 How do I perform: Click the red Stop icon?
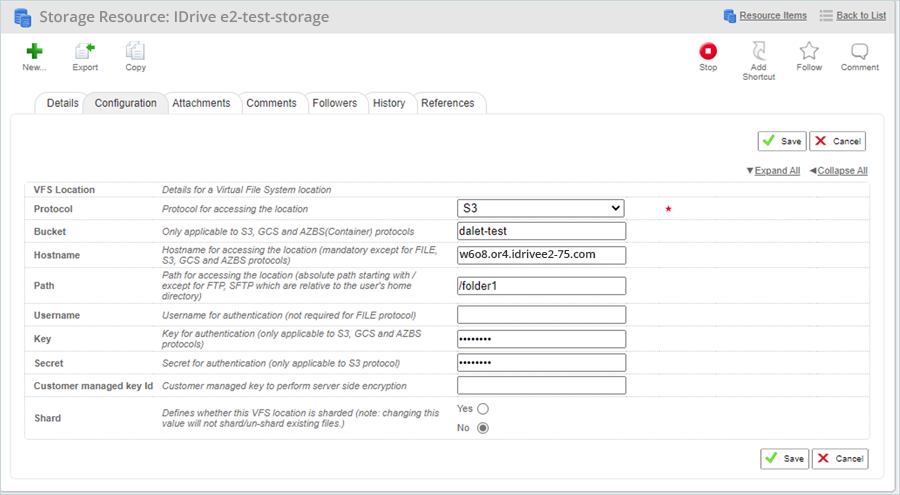click(708, 51)
